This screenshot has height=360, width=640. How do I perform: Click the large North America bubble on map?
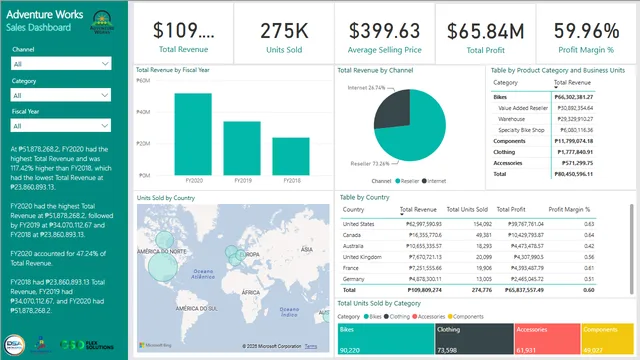click(162, 267)
